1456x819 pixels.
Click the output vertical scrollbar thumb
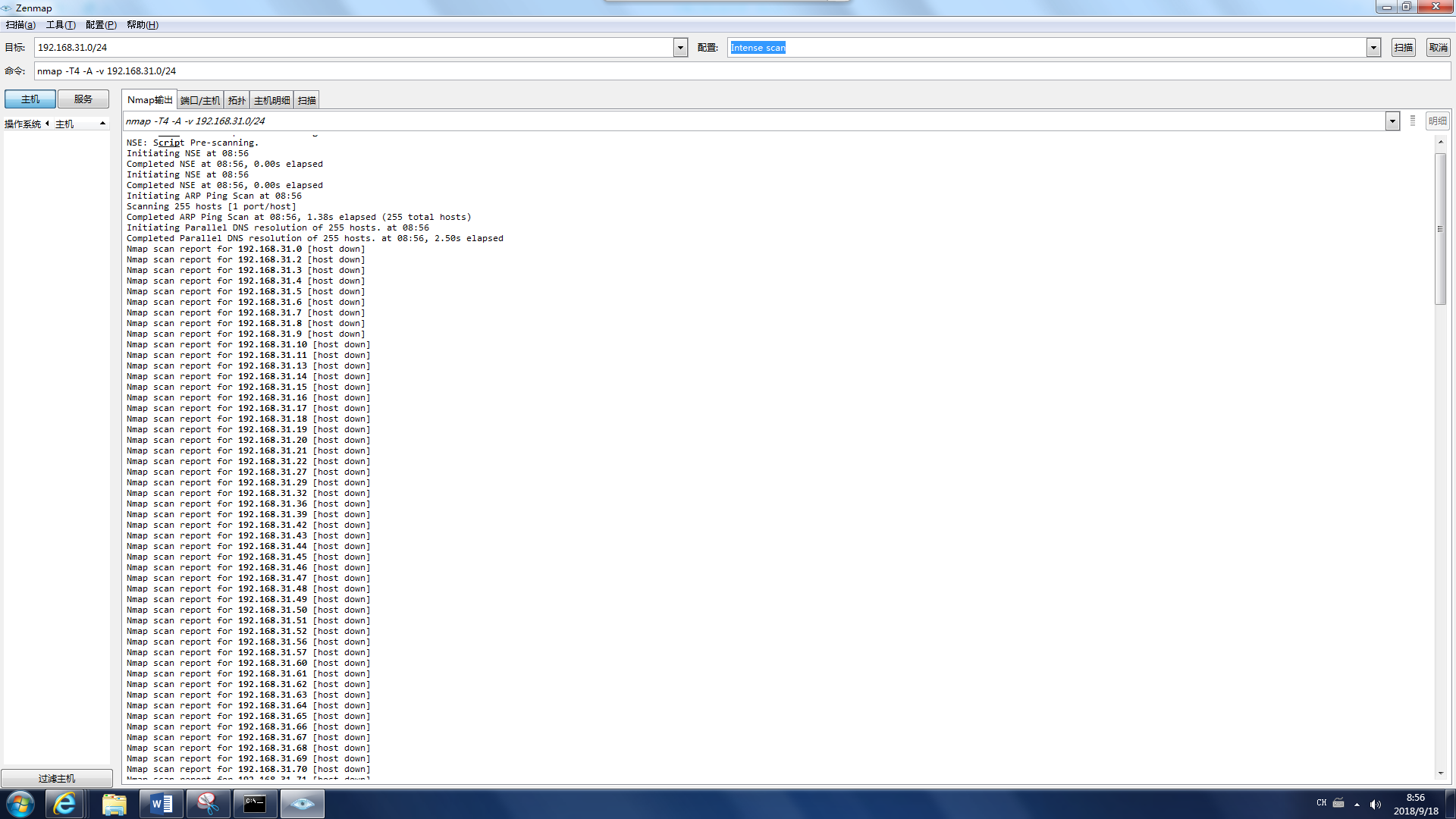pyautogui.click(x=1440, y=227)
